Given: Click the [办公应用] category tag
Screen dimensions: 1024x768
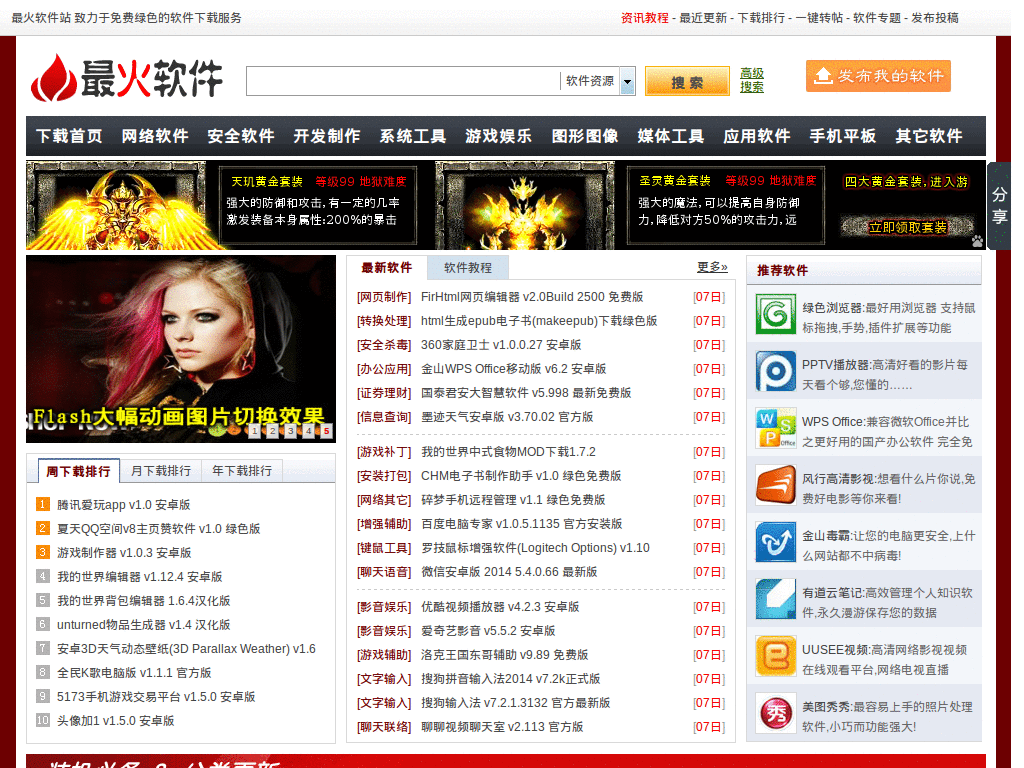Looking at the screenshot, I should [384, 369].
